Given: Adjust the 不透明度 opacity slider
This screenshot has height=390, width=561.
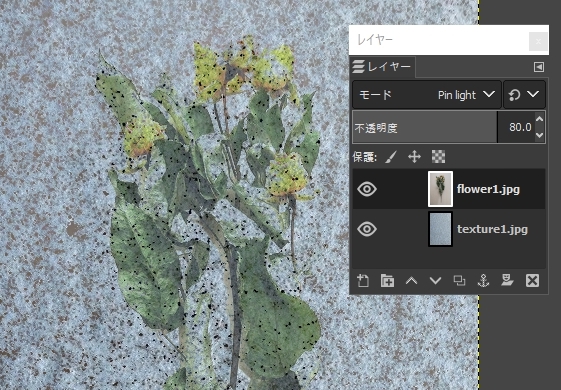Looking at the screenshot, I should coord(425,127).
